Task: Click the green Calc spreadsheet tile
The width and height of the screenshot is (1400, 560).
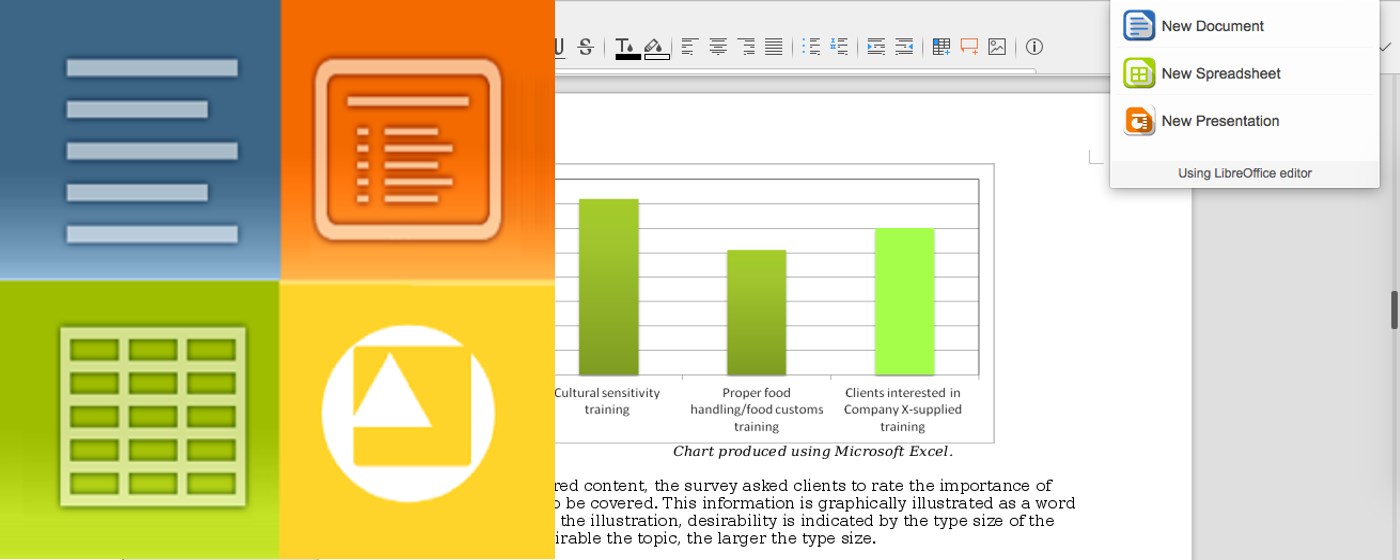Action: pyautogui.click(x=140, y=419)
